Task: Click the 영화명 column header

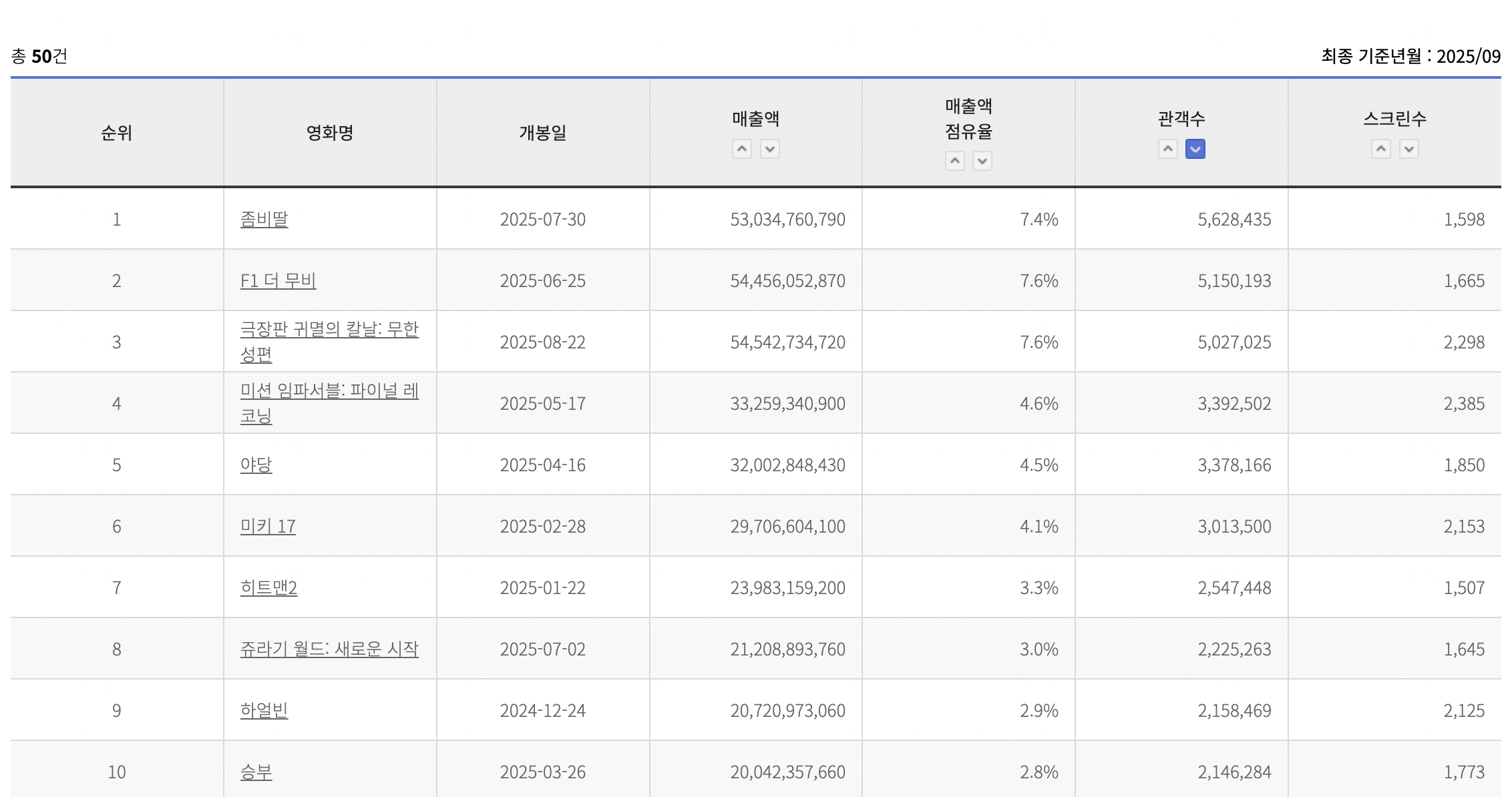Action: [329, 133]
